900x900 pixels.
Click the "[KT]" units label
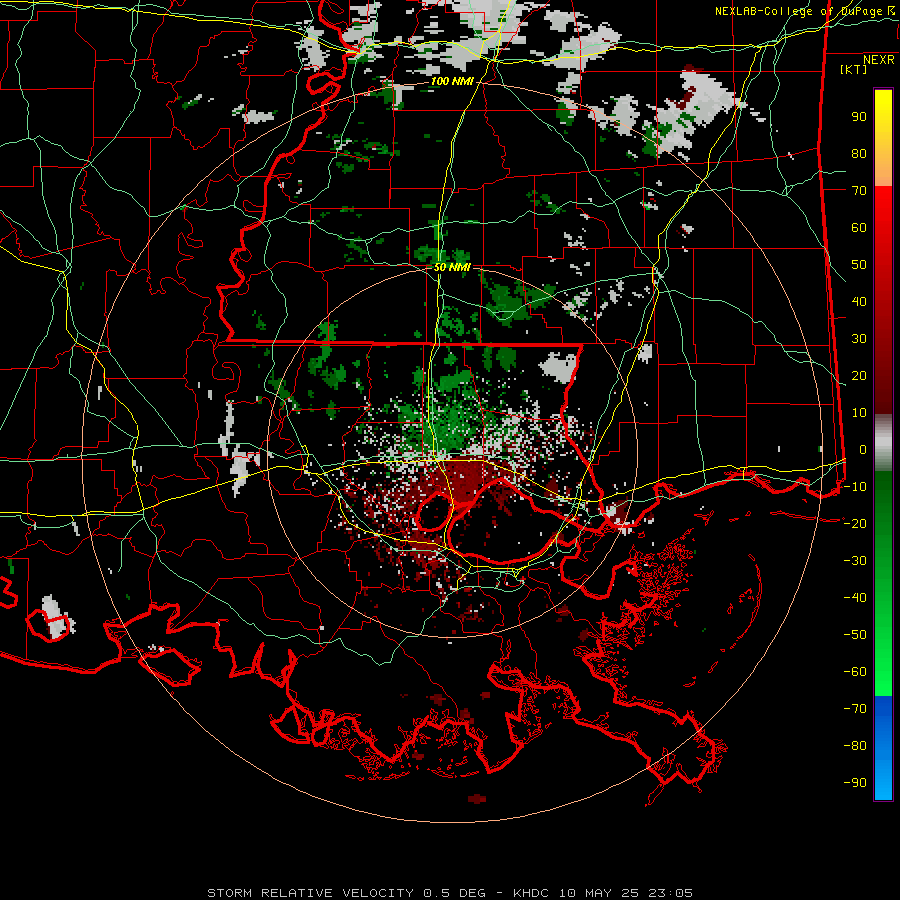[x=853, y=69]
